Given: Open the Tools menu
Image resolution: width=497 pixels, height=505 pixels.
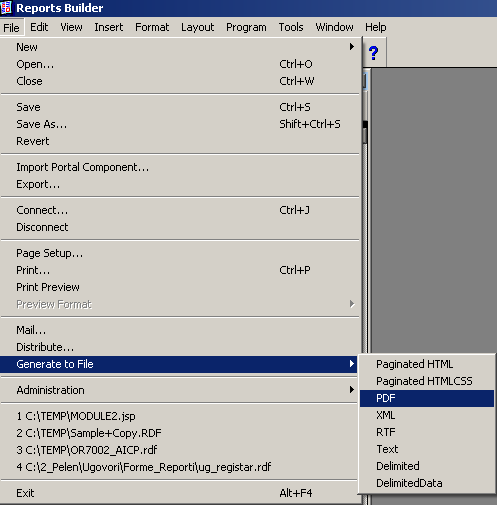Looking at the screenshot, I should [291, 27].
